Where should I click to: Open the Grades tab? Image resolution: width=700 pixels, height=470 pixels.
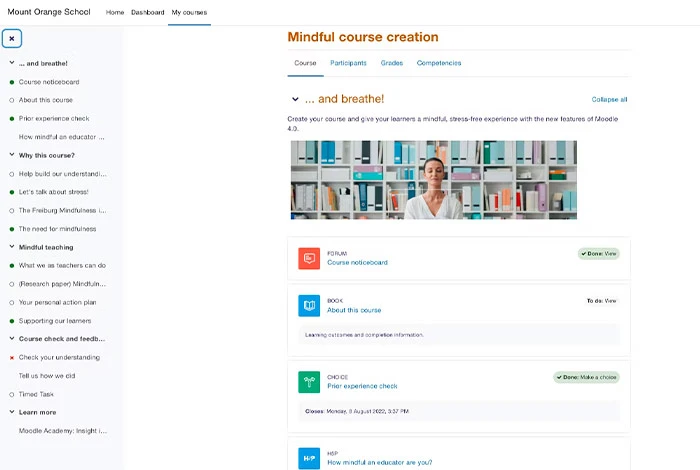(392, 63)
